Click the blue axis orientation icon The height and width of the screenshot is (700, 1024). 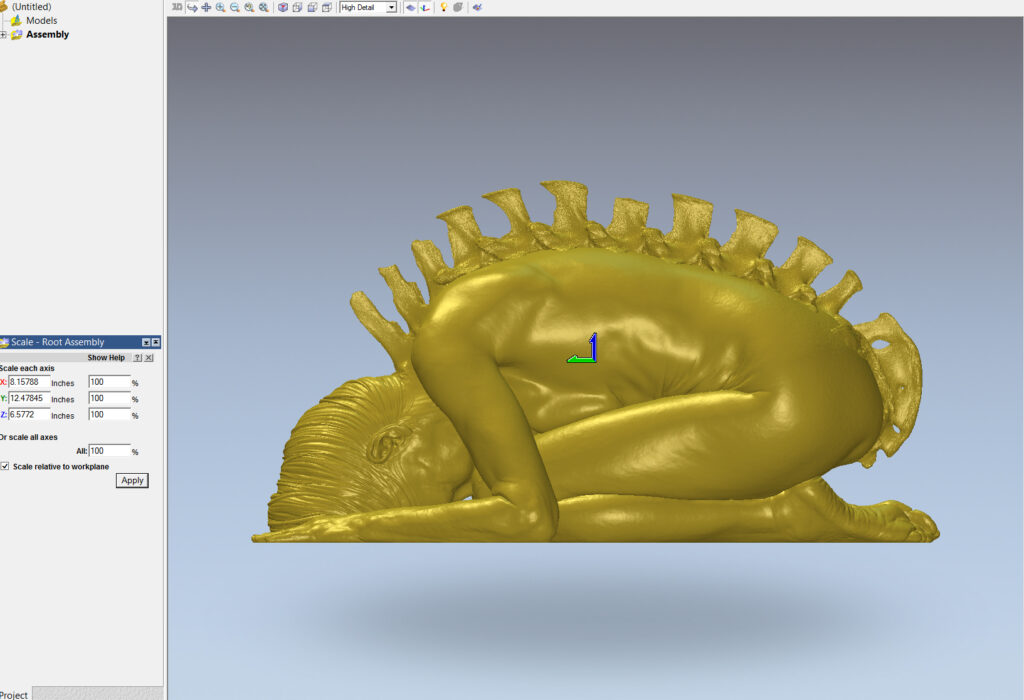[424, 7]
